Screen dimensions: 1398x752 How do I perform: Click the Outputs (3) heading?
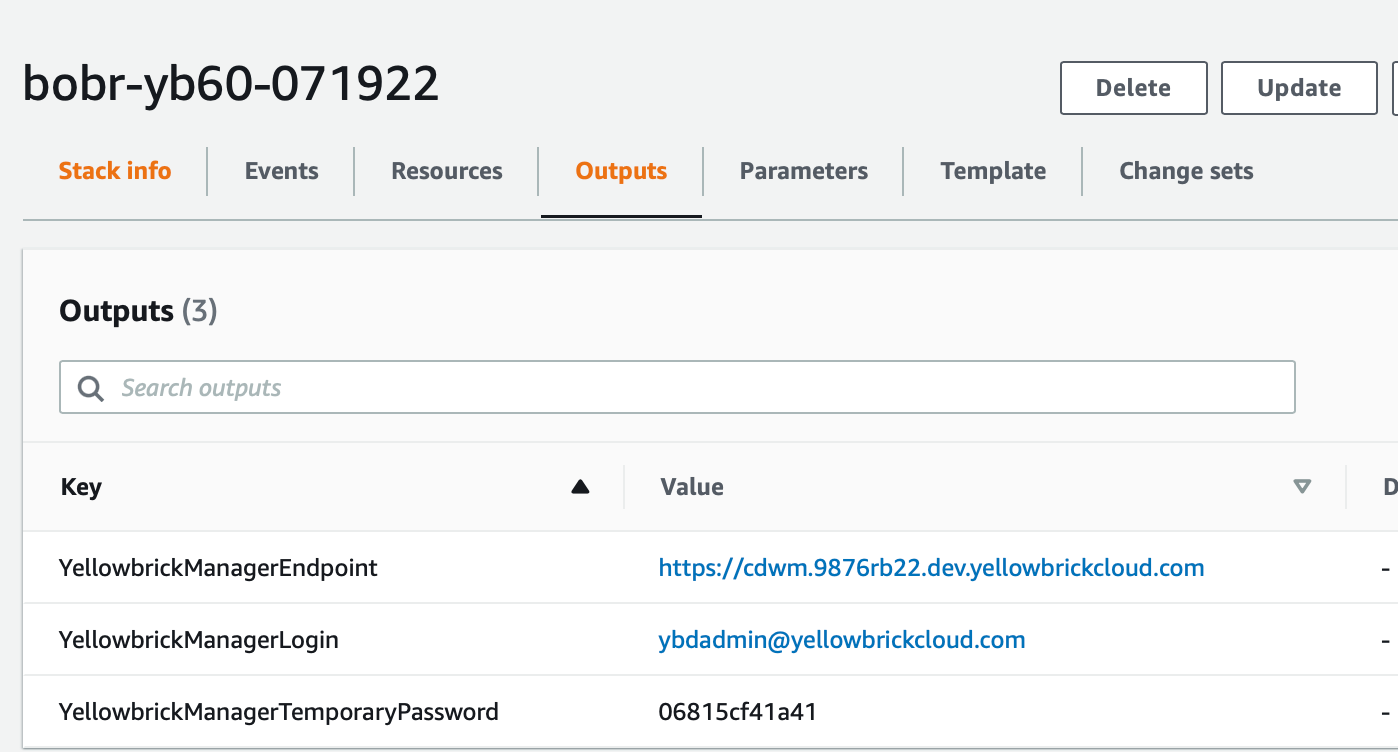click(138, 311)
